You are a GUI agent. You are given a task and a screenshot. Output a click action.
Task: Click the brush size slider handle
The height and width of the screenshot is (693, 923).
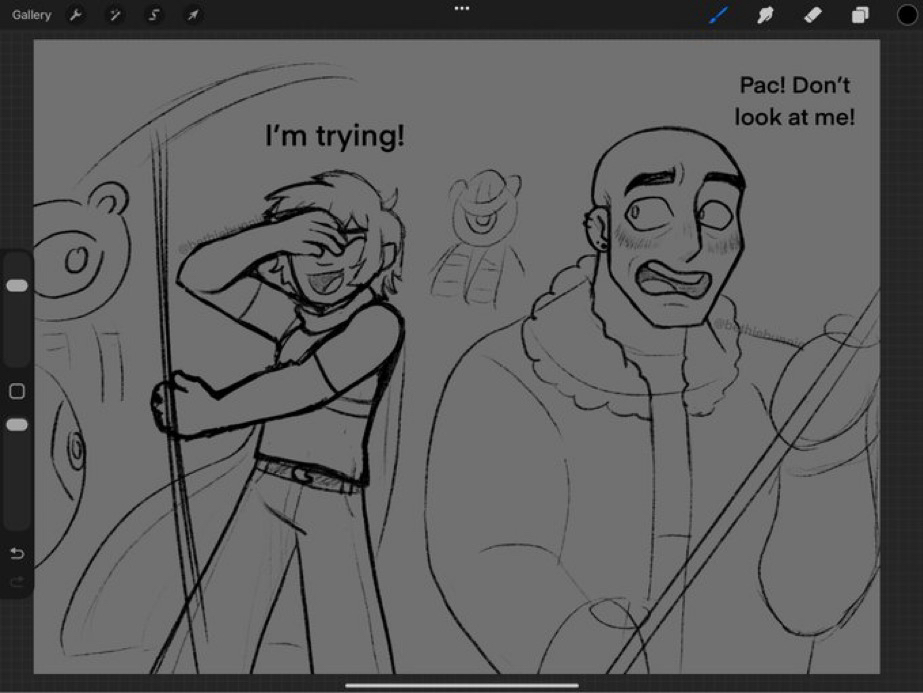[17, 286]
